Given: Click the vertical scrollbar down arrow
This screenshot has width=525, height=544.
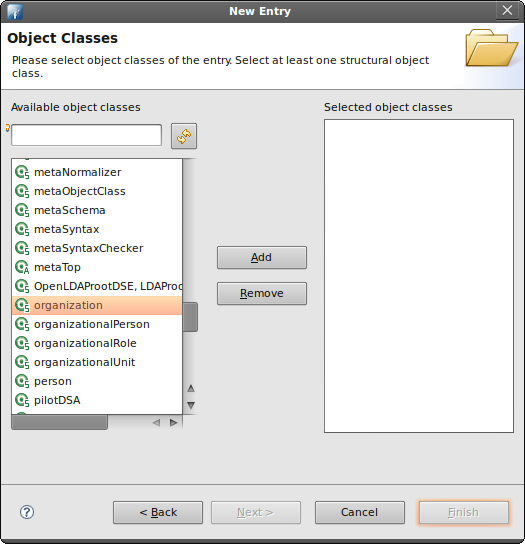Looking at the screenshot, I should 191,405.
